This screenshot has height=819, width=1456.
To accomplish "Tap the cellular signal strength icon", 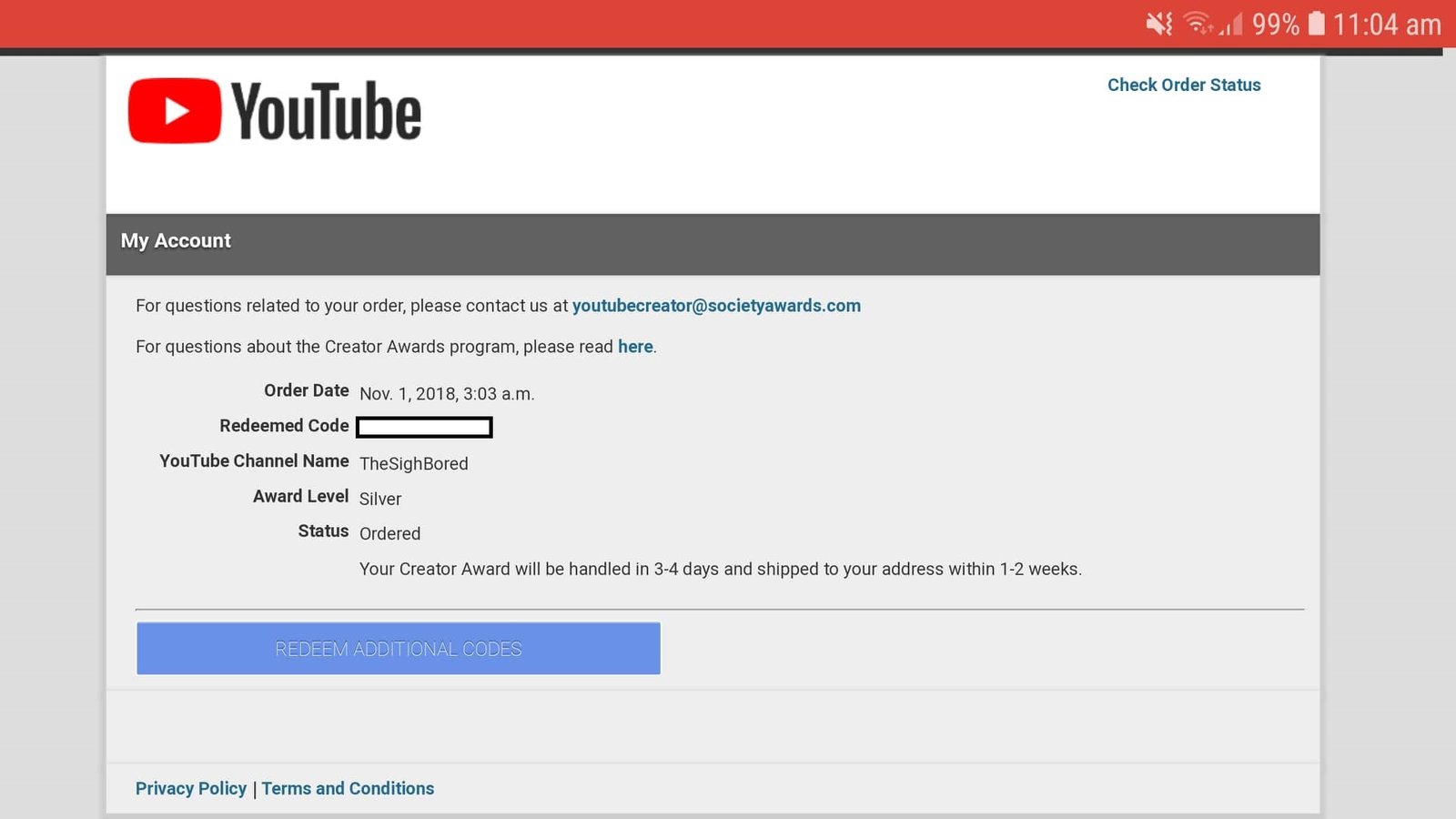I will tap(1231, 24).
